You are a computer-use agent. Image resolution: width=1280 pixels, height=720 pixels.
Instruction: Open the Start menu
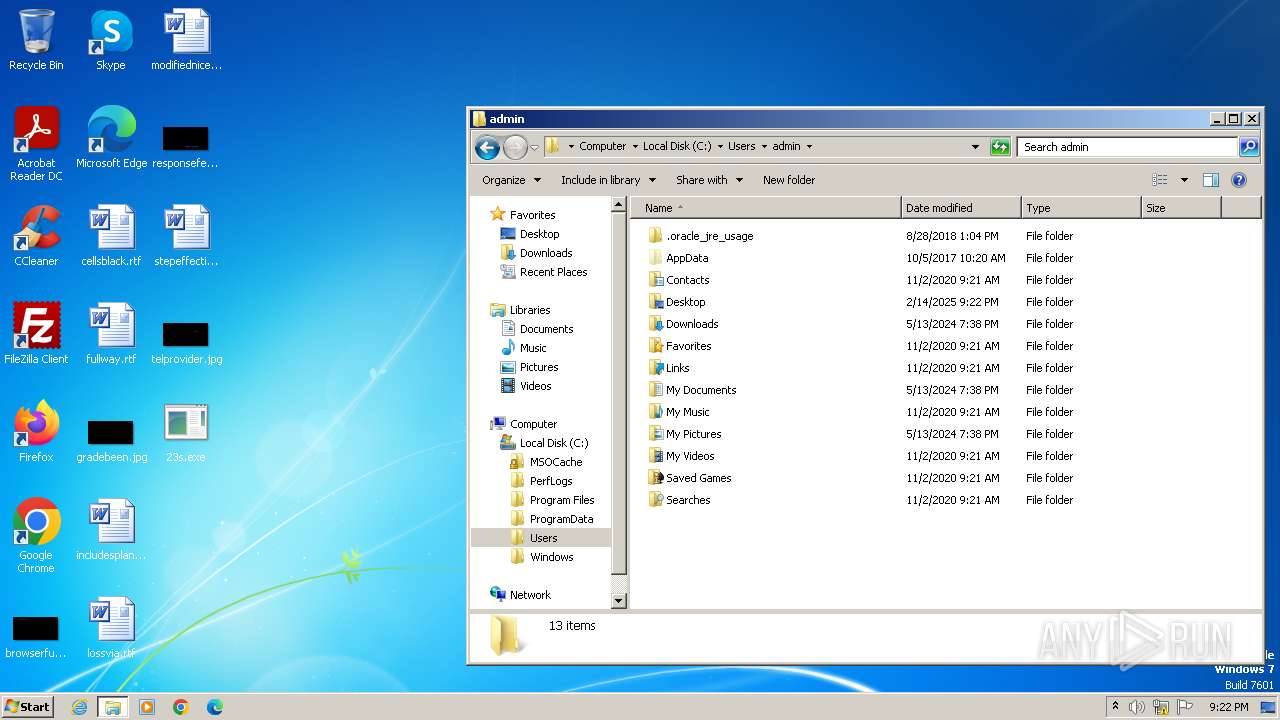pyautogui.click(x=28, y=706)
